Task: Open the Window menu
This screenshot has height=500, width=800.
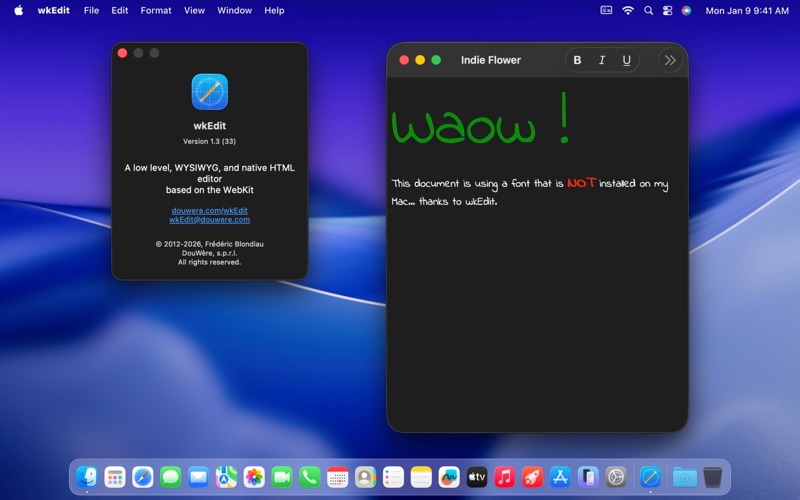Action: pos(235,10)
